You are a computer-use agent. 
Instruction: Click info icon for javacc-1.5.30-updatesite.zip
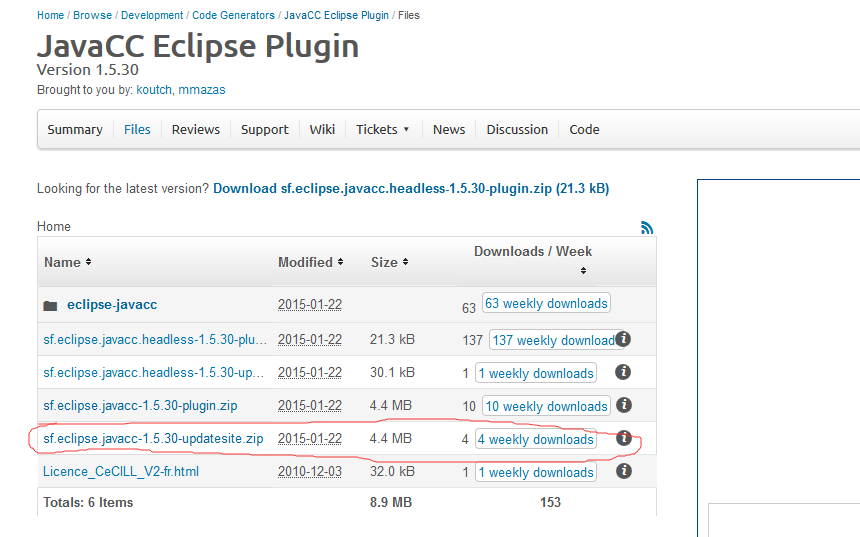(x=624, y=438)
